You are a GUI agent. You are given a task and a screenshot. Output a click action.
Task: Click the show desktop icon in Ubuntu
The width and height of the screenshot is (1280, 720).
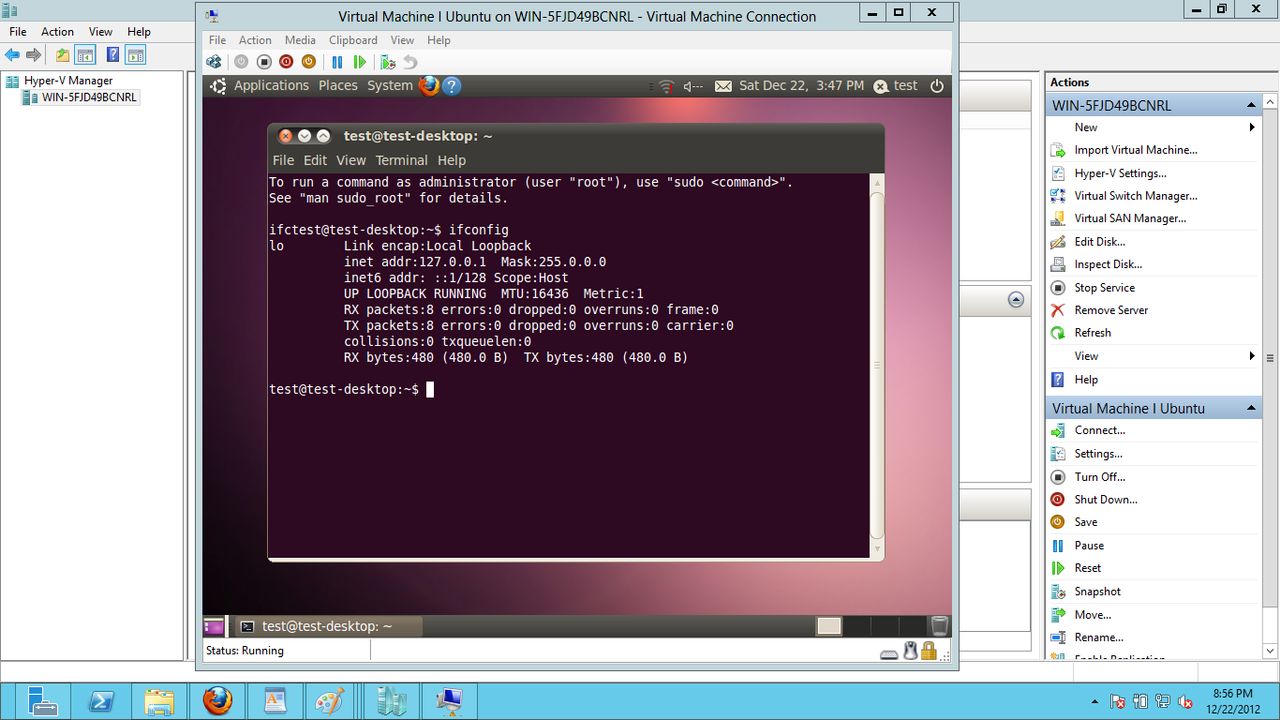(214, 626)
